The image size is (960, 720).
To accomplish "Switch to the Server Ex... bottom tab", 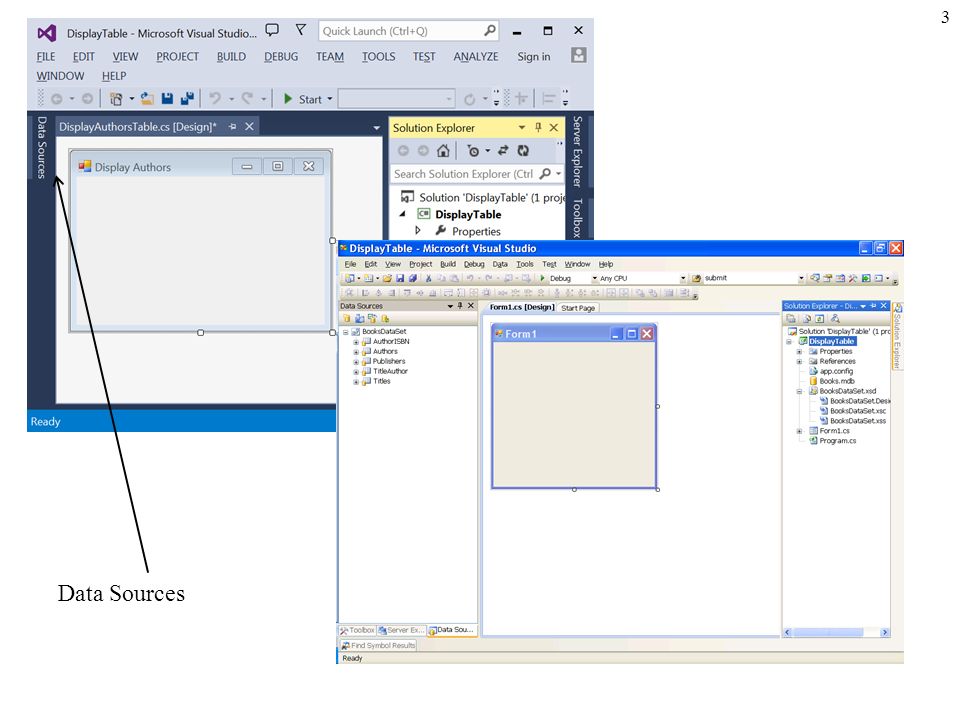I will coord(401,630).
